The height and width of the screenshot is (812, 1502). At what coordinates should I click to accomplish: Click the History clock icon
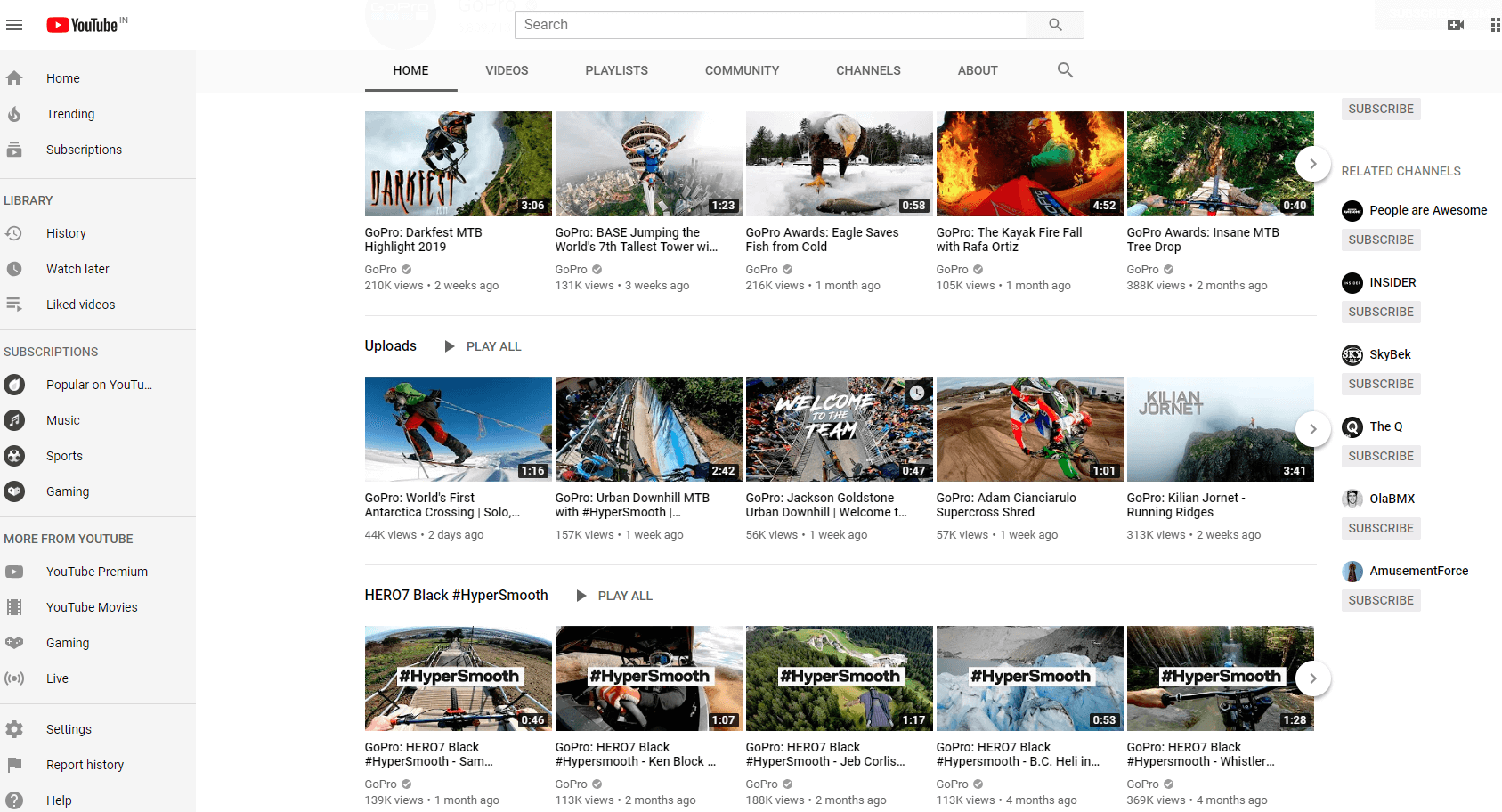tap(14, 233)
